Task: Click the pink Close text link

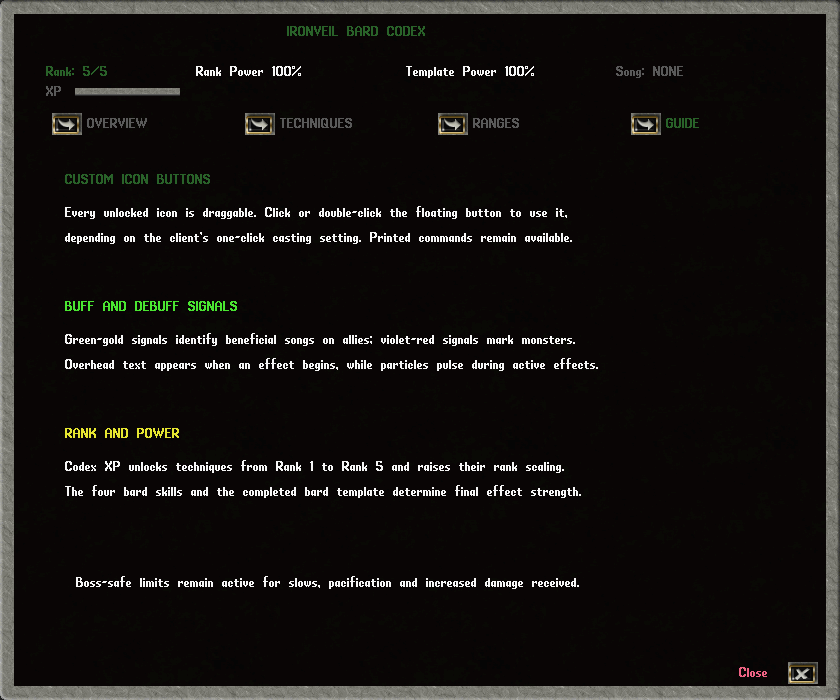Action: 753,673
